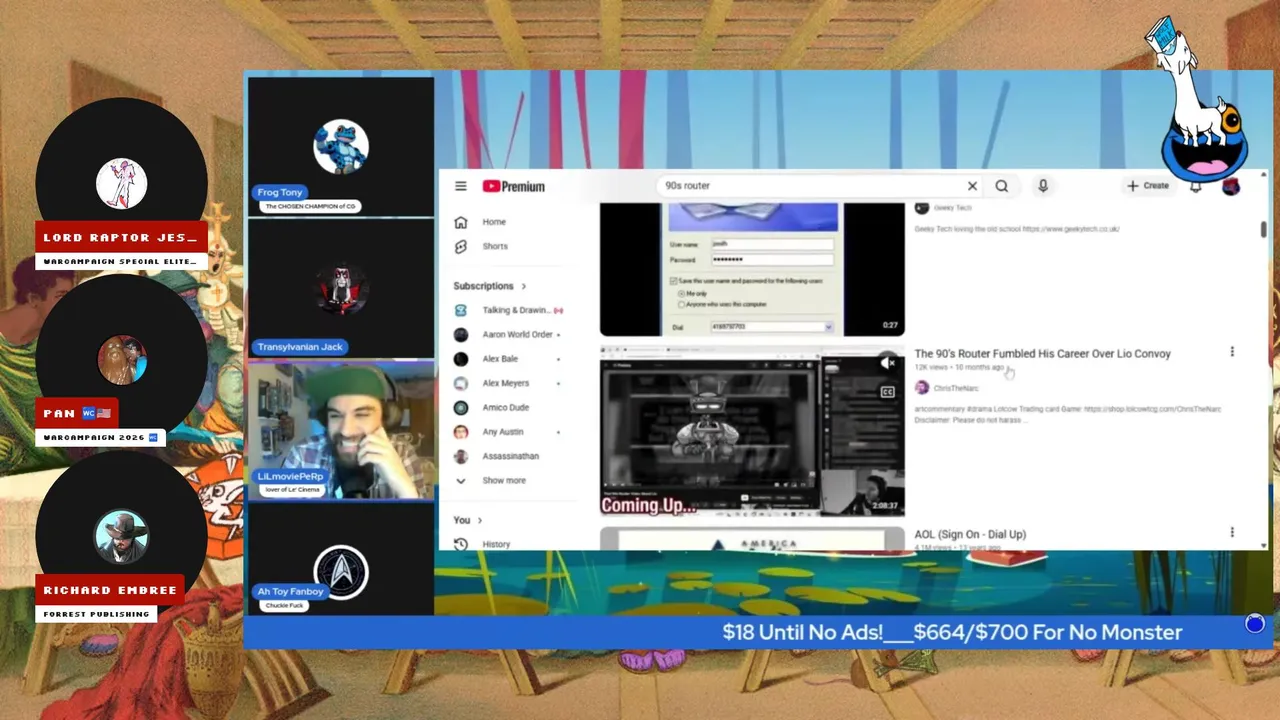1280x720 pixels.
Task: Select Alex Meyers in subscriptions list
Action: [505, 383]
